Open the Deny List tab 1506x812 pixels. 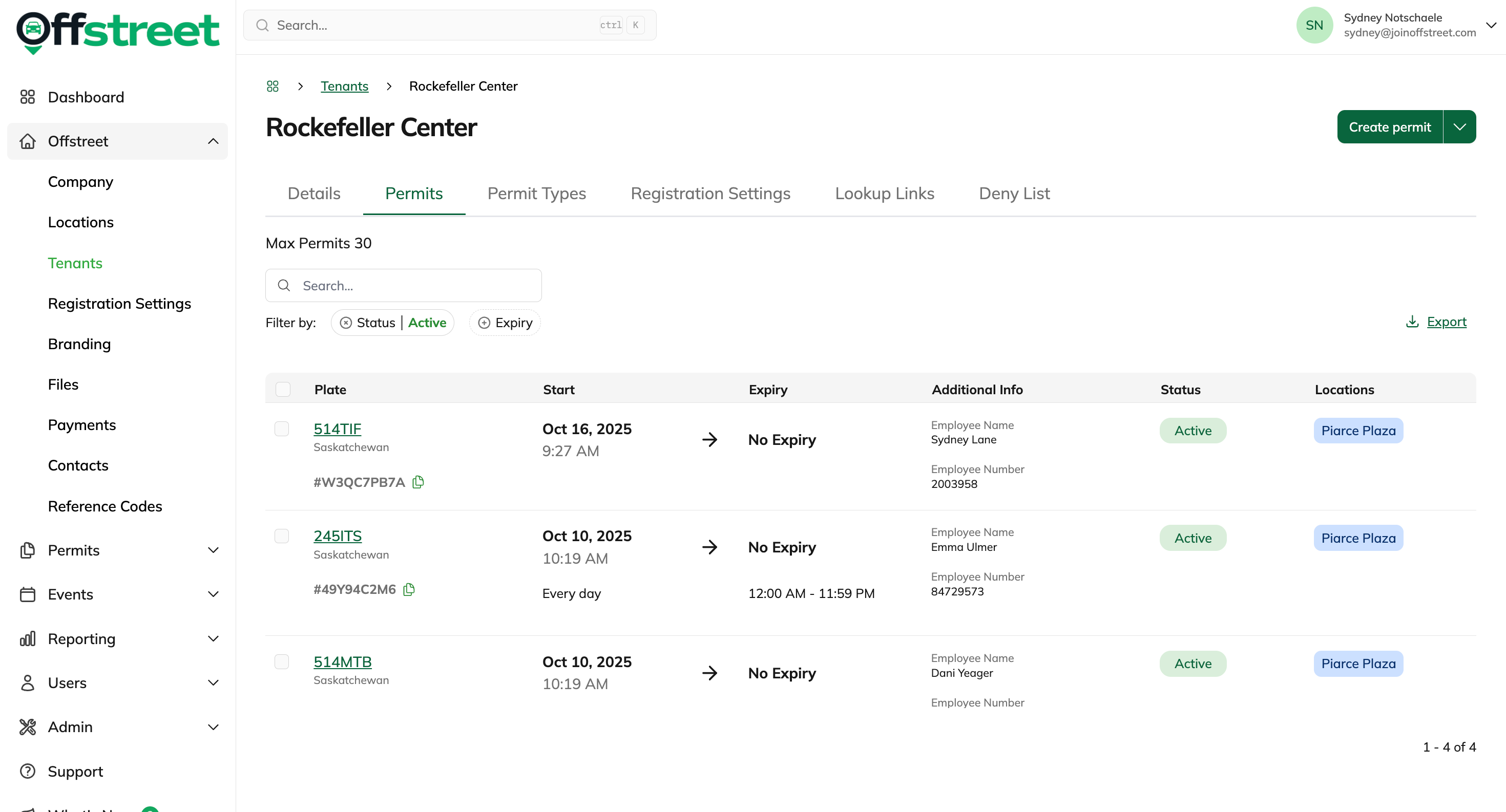[x=1014, y=194]
